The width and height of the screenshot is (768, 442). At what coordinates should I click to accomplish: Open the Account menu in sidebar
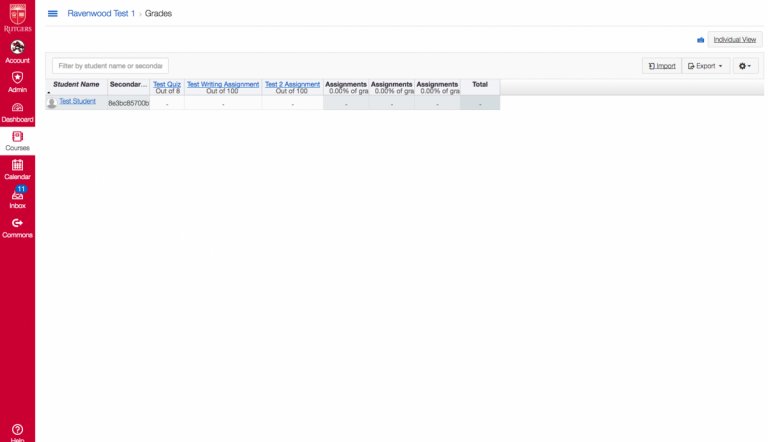18,52
